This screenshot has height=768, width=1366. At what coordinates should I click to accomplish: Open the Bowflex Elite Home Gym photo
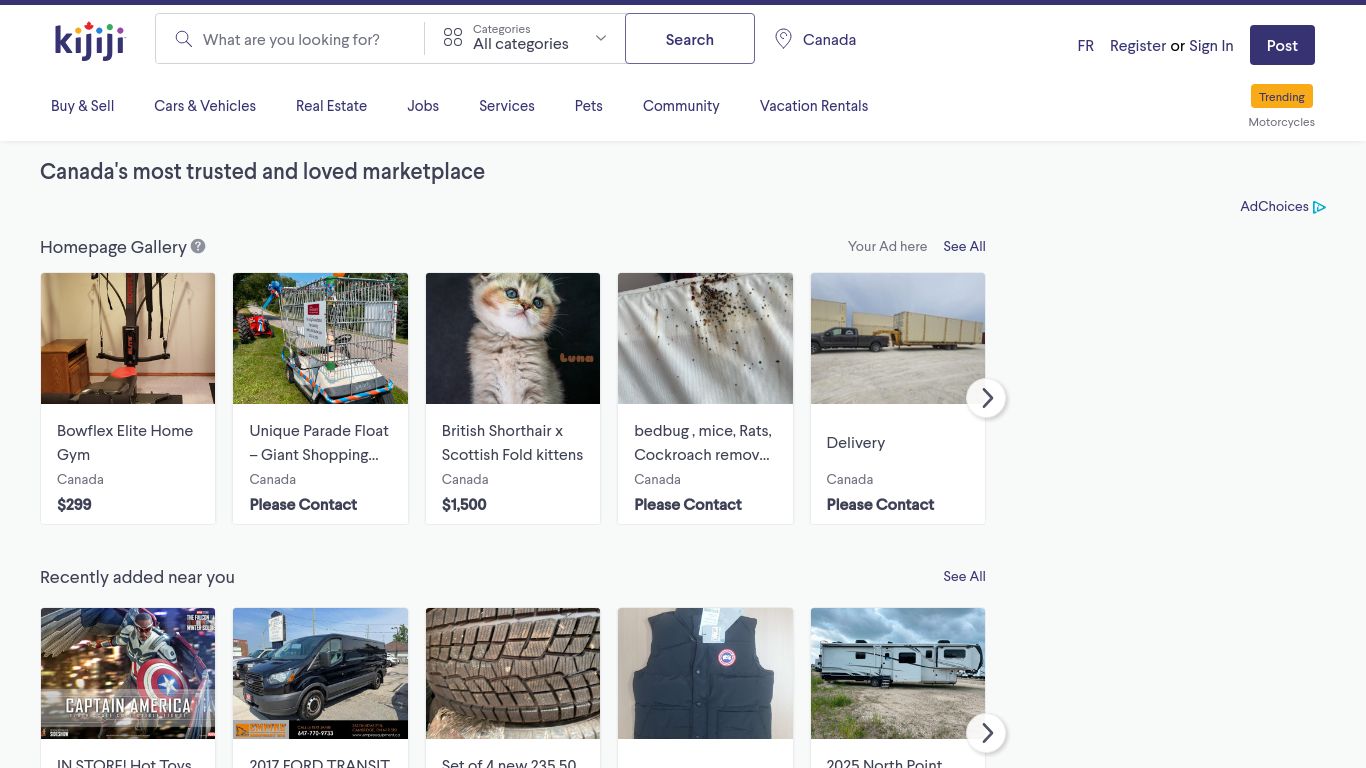point(128,338)
